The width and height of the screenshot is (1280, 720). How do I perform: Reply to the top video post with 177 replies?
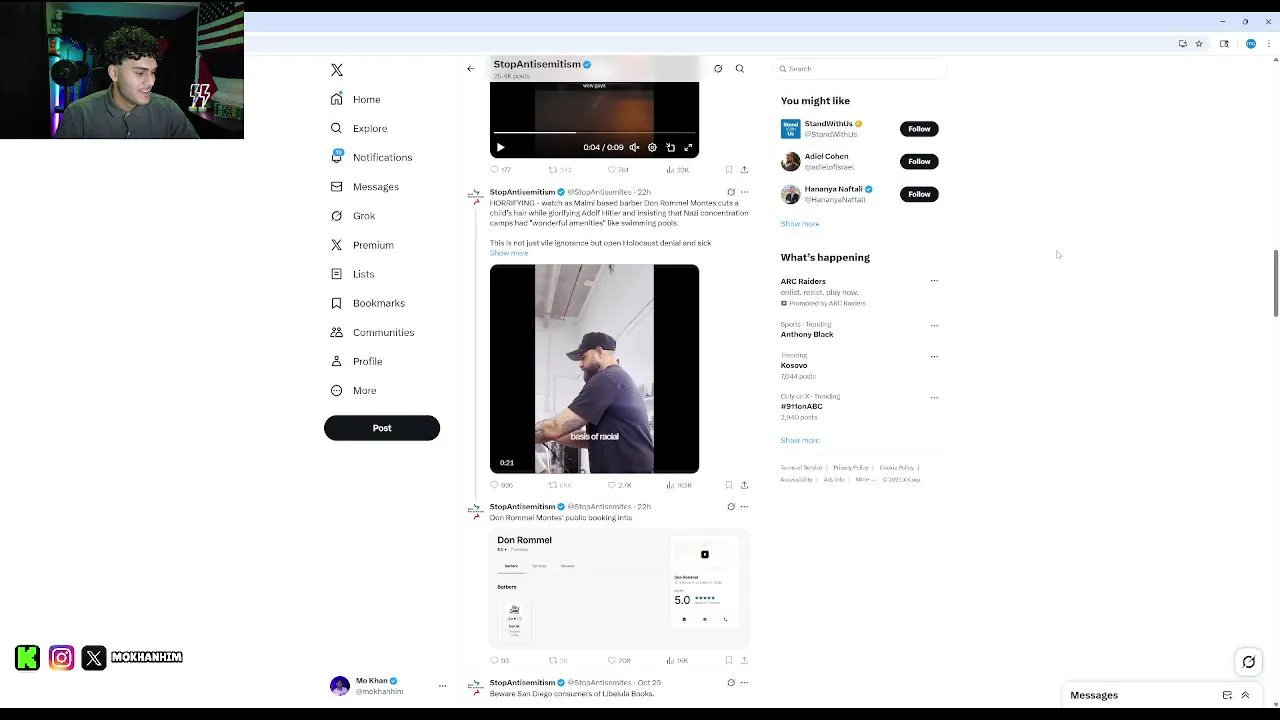click(x=500, y=170)
